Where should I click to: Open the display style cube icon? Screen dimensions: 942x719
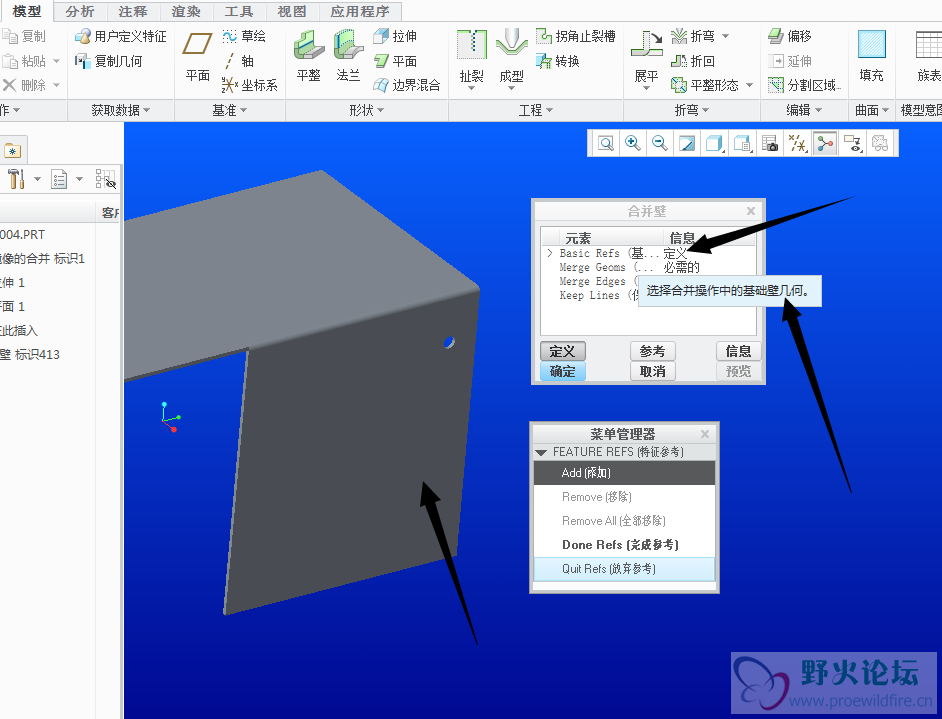714,144
